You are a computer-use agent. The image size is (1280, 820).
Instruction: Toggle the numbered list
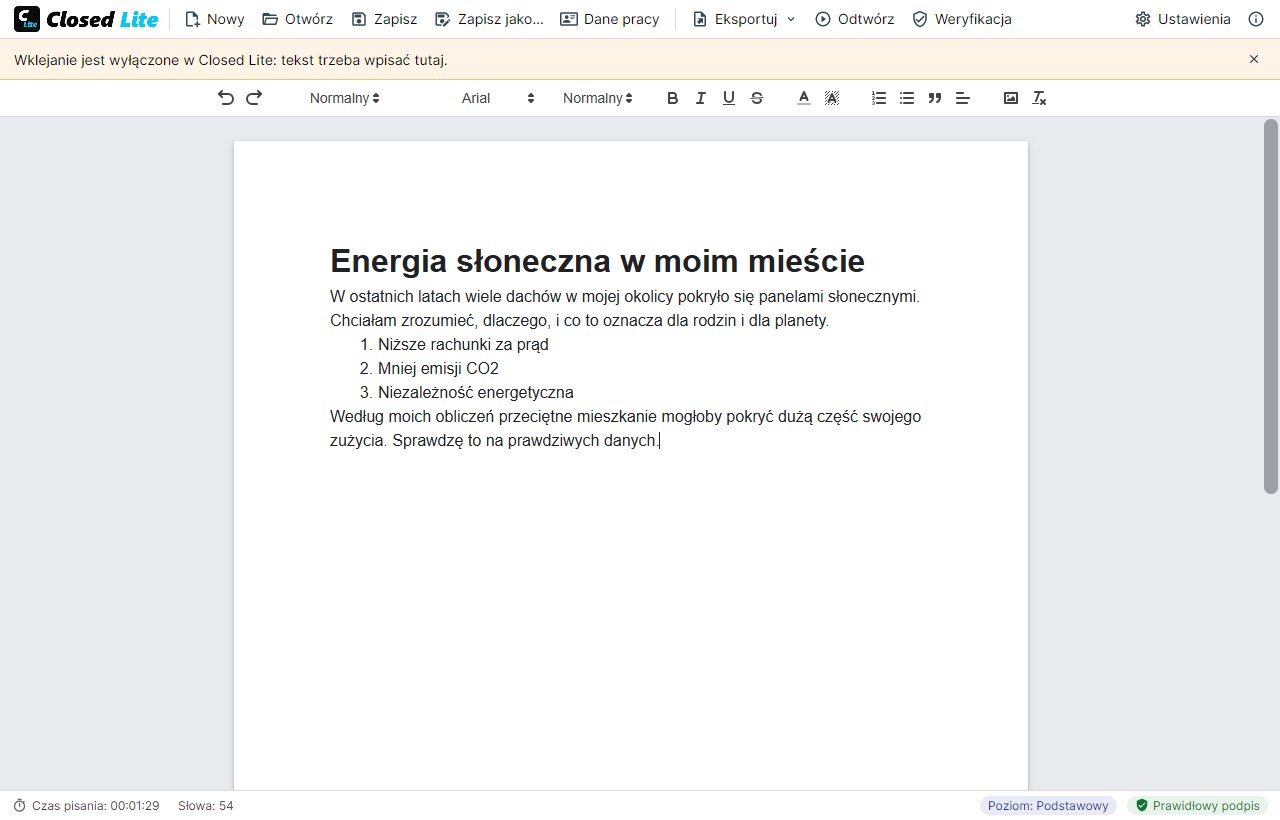879,98
